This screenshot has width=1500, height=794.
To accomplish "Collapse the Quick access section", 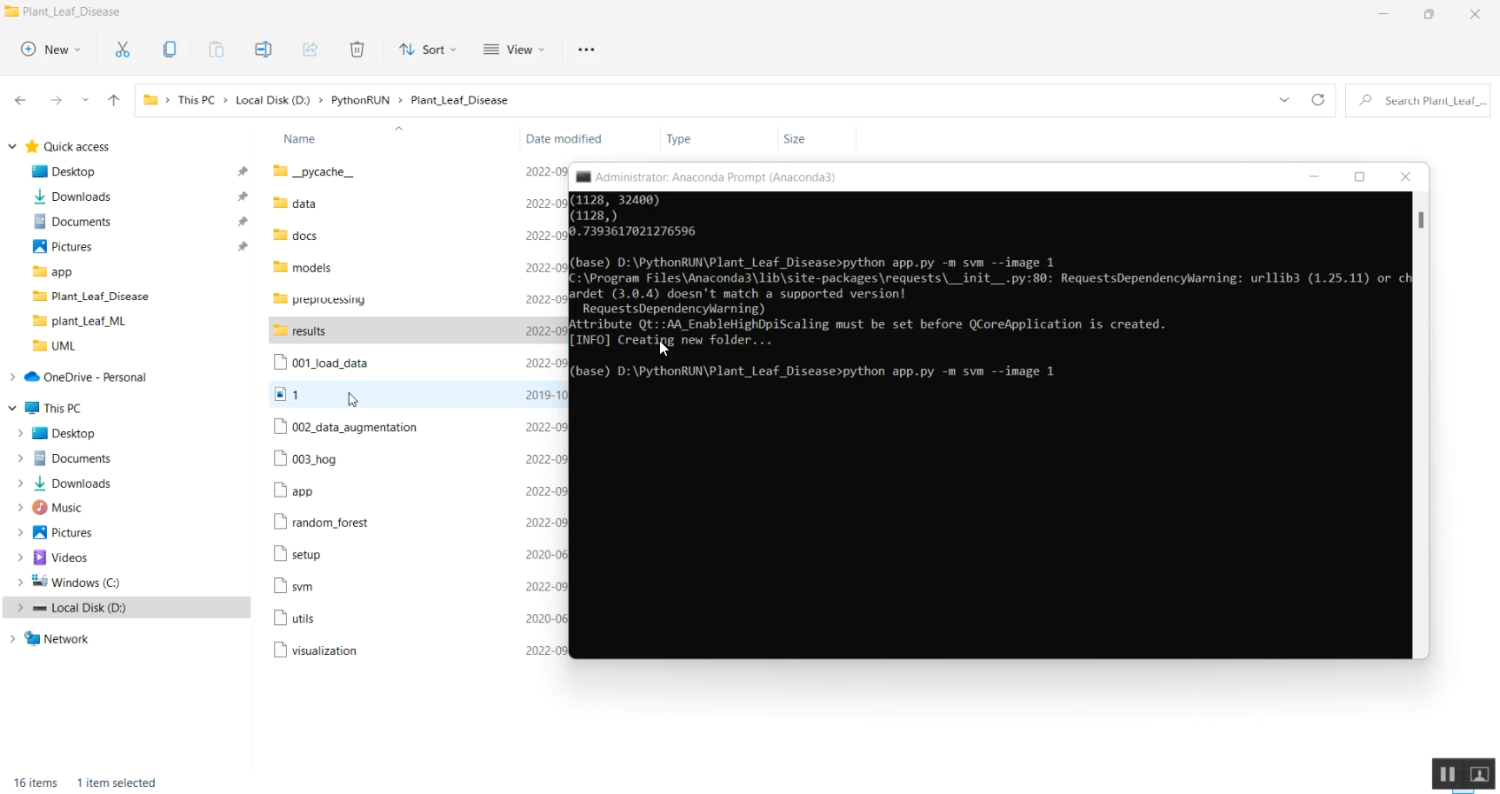I will [x=12, y=147].
